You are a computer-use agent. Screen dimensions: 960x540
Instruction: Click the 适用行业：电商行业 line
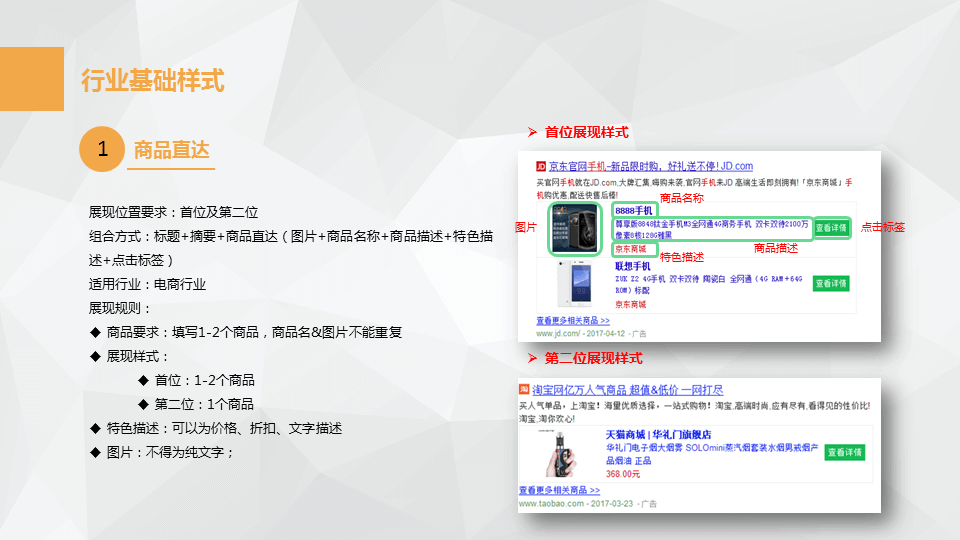[x=147, y=284]
